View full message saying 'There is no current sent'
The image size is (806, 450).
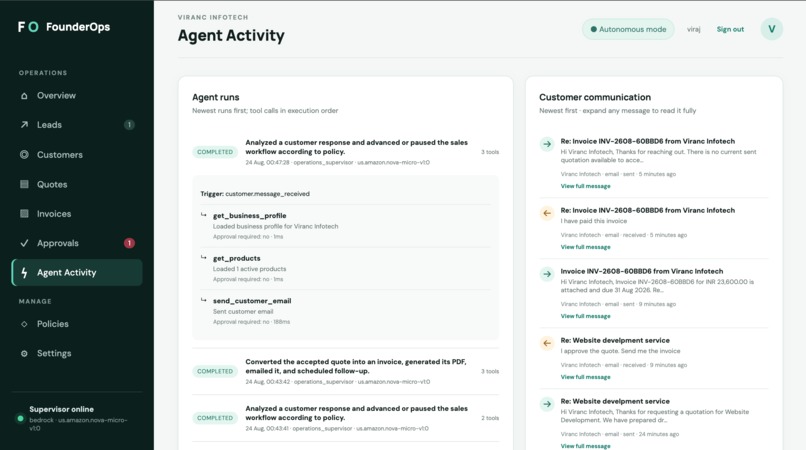click(585, 186)
